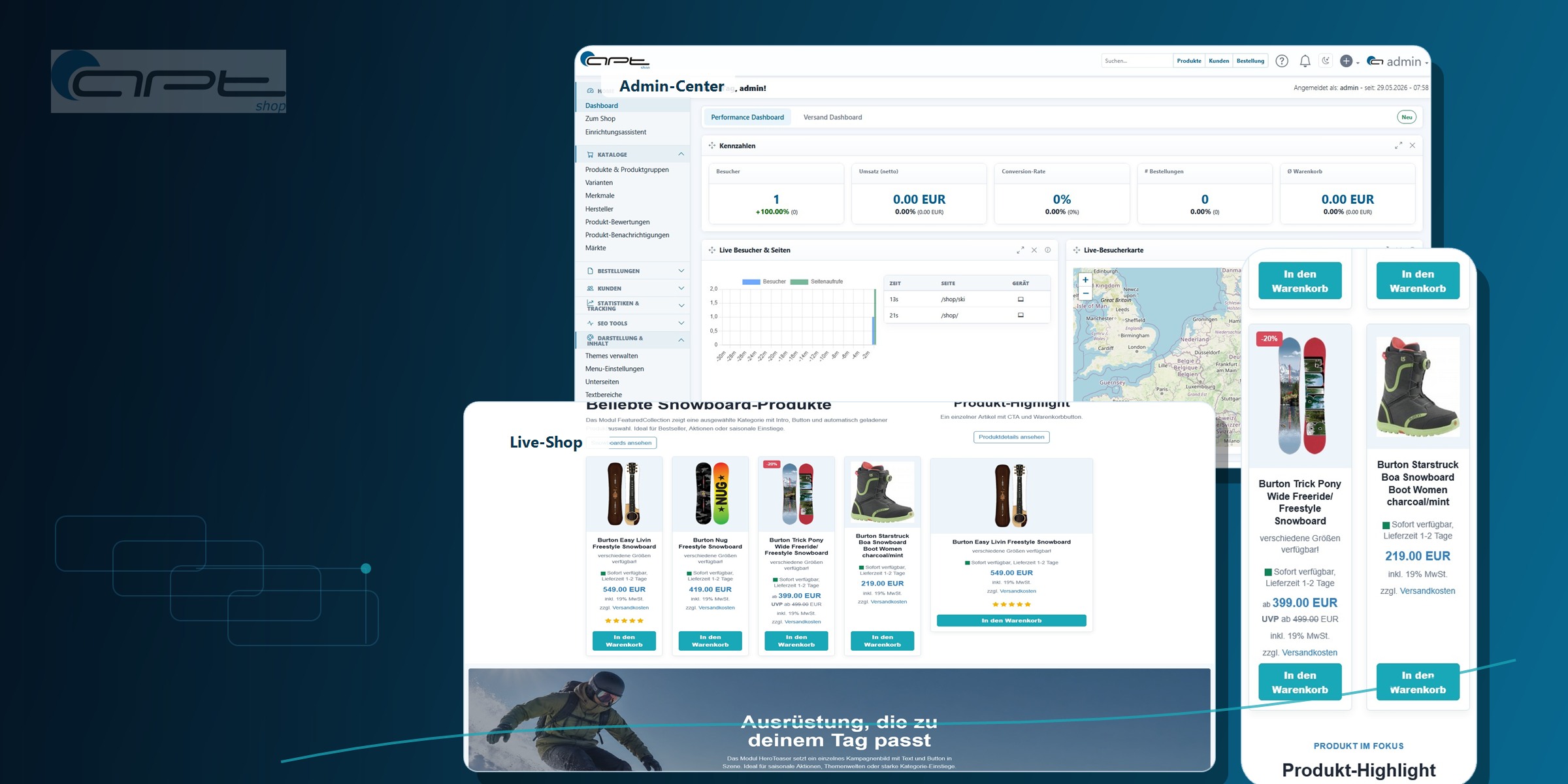Maximize the Live Besucher & Seiten widget

click(1020, 250)
